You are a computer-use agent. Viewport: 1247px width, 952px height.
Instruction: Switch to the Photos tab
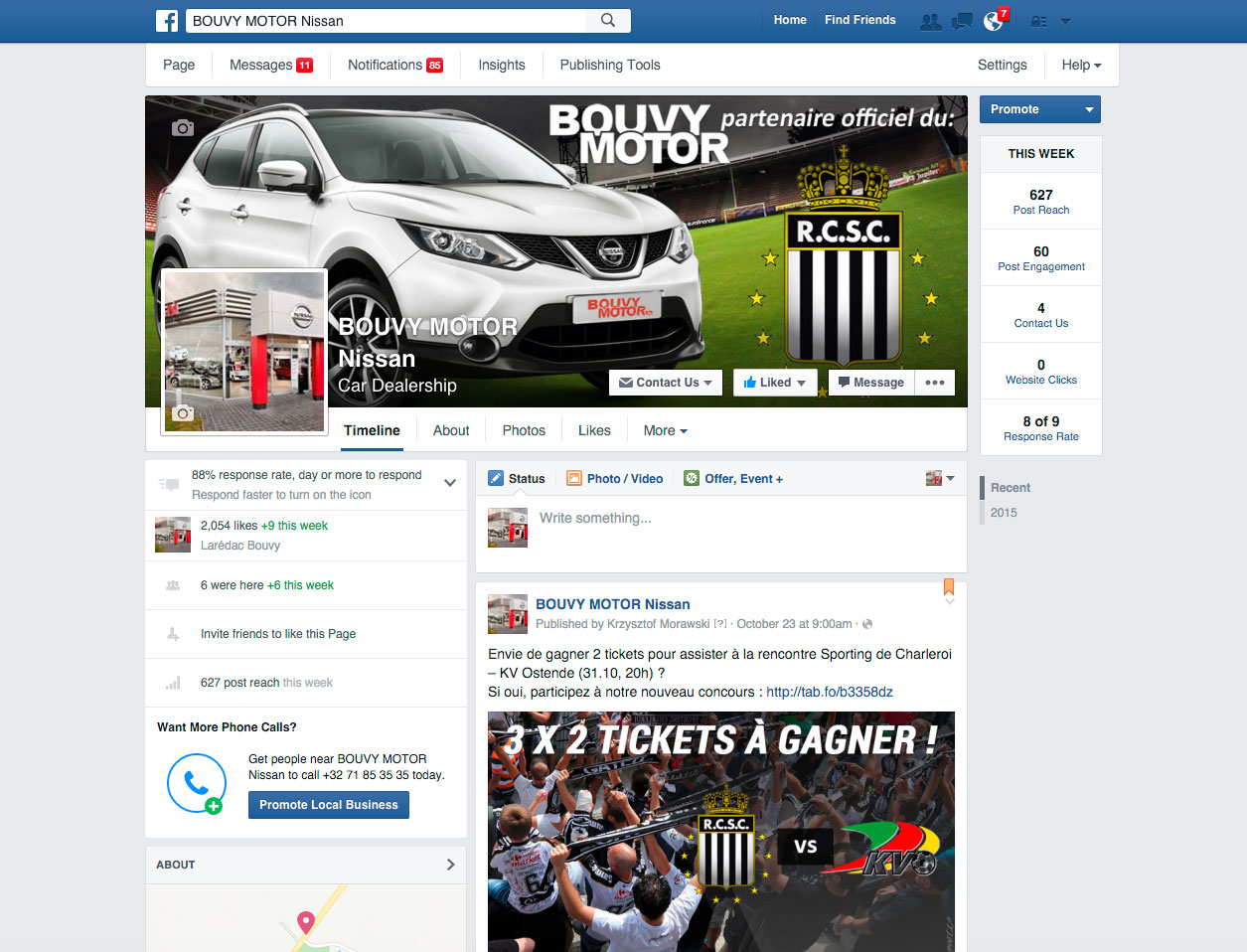pos(524,430)
